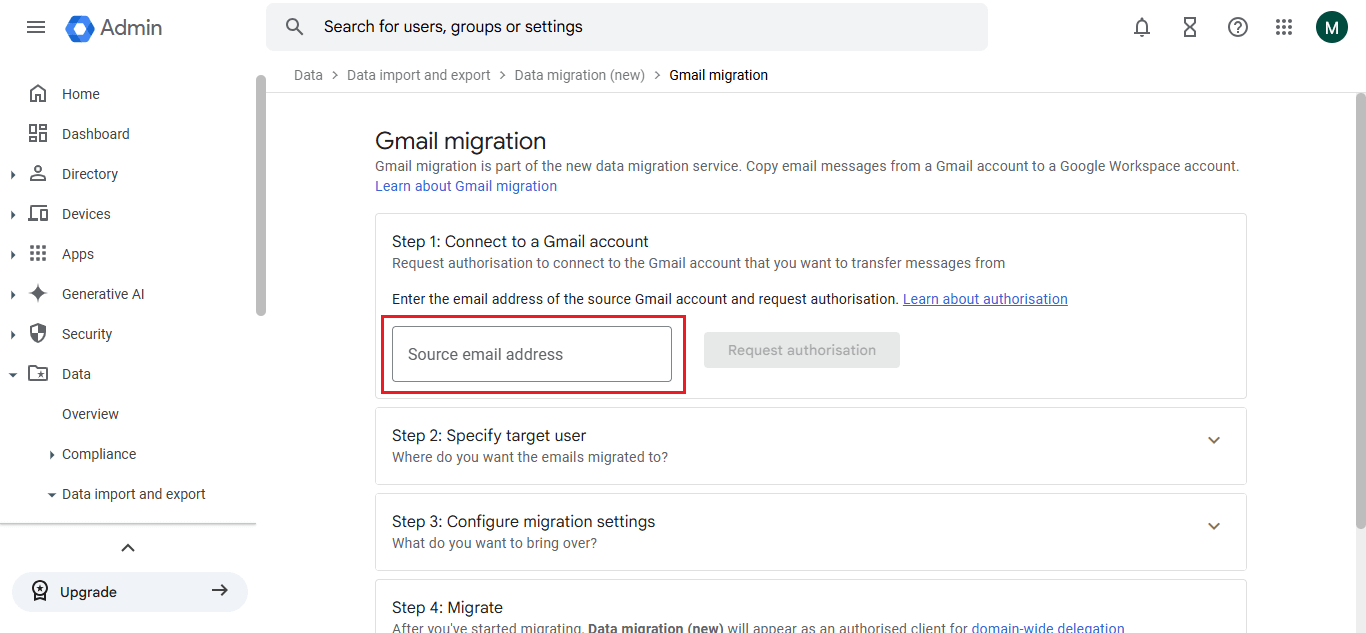Screen dimensions: 1366x633
Task: Collapse the Data tree arrow
Action: pos(13,375)
